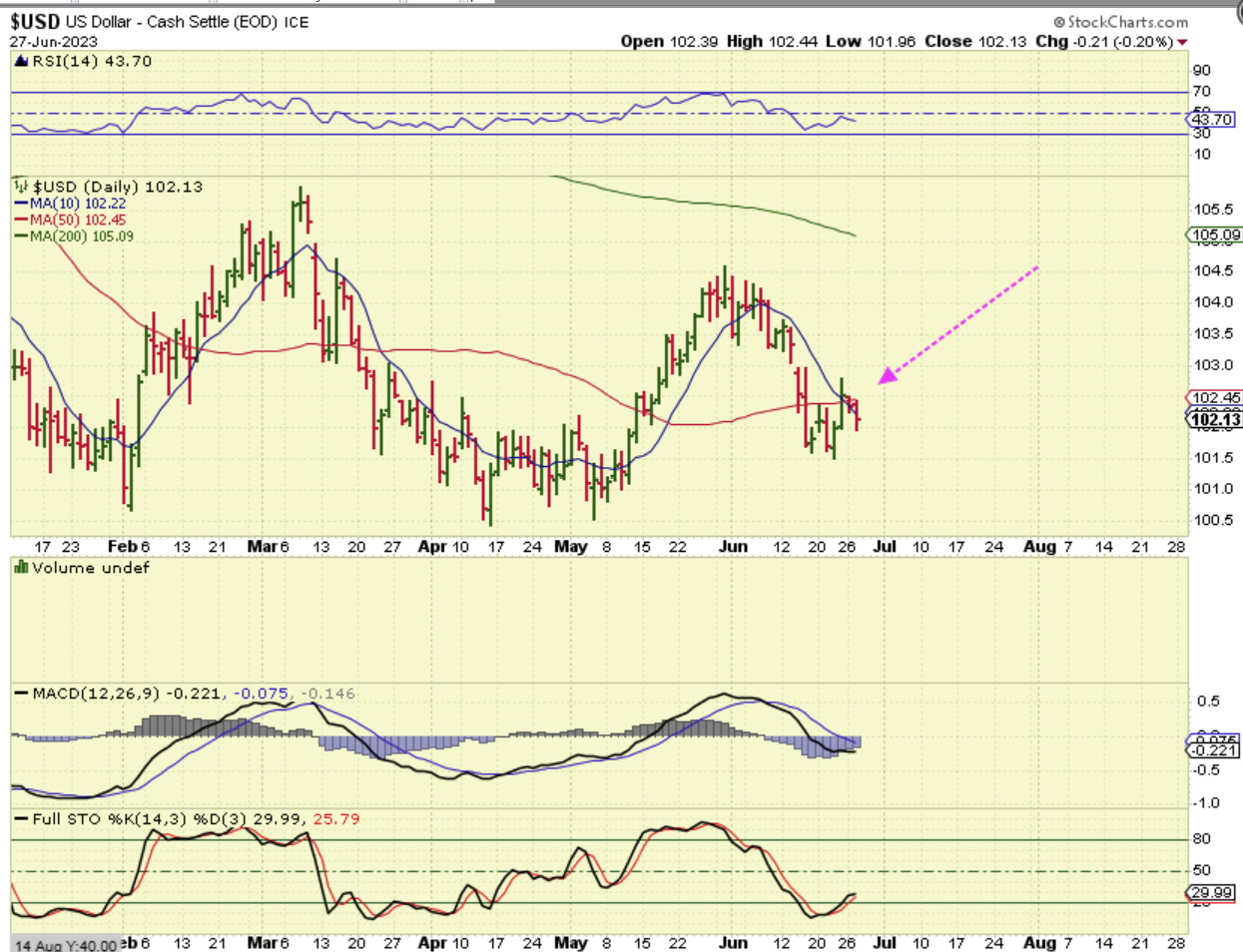Click the 101.0 price axis label

coord(1212,488)
